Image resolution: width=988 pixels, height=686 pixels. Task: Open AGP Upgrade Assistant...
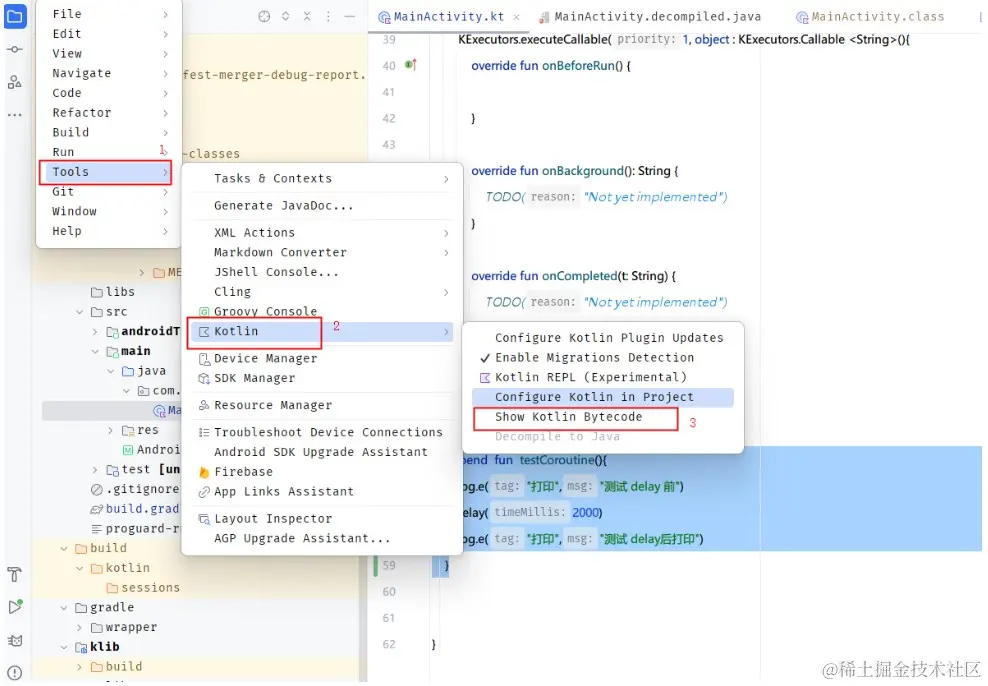coord(322,539)
